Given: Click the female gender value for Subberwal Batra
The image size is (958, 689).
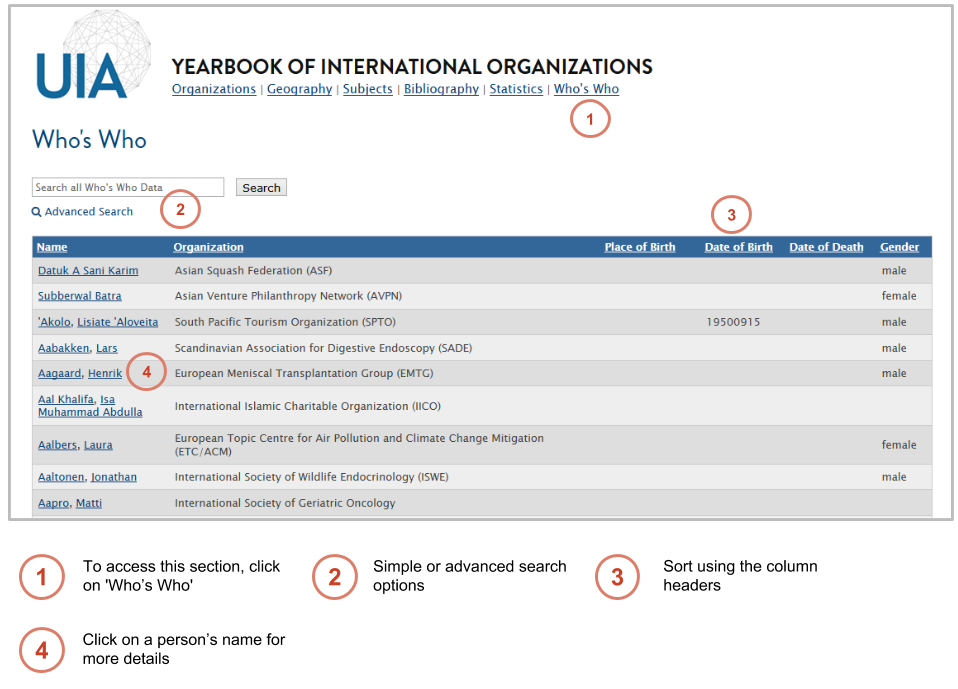Looking at the screenshot, I should point(899,296).
